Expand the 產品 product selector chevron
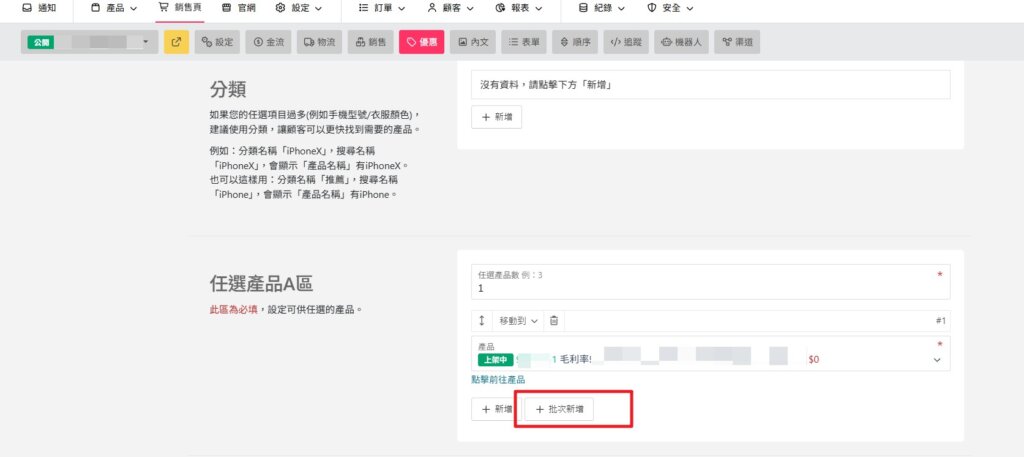1024x457 pixels. [x=937, y=359]
